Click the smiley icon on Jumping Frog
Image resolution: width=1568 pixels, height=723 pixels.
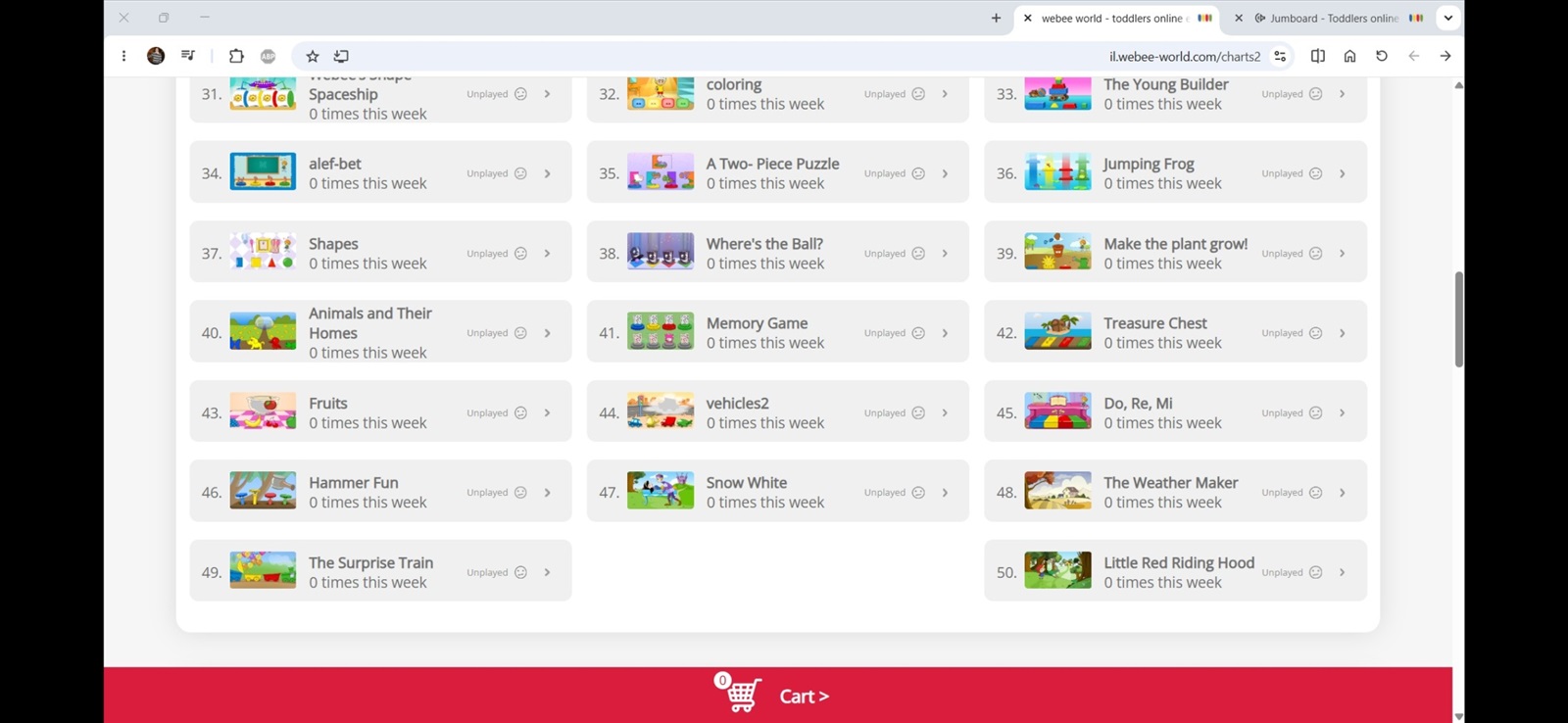pyautogui.click(x=1316, y=173)
